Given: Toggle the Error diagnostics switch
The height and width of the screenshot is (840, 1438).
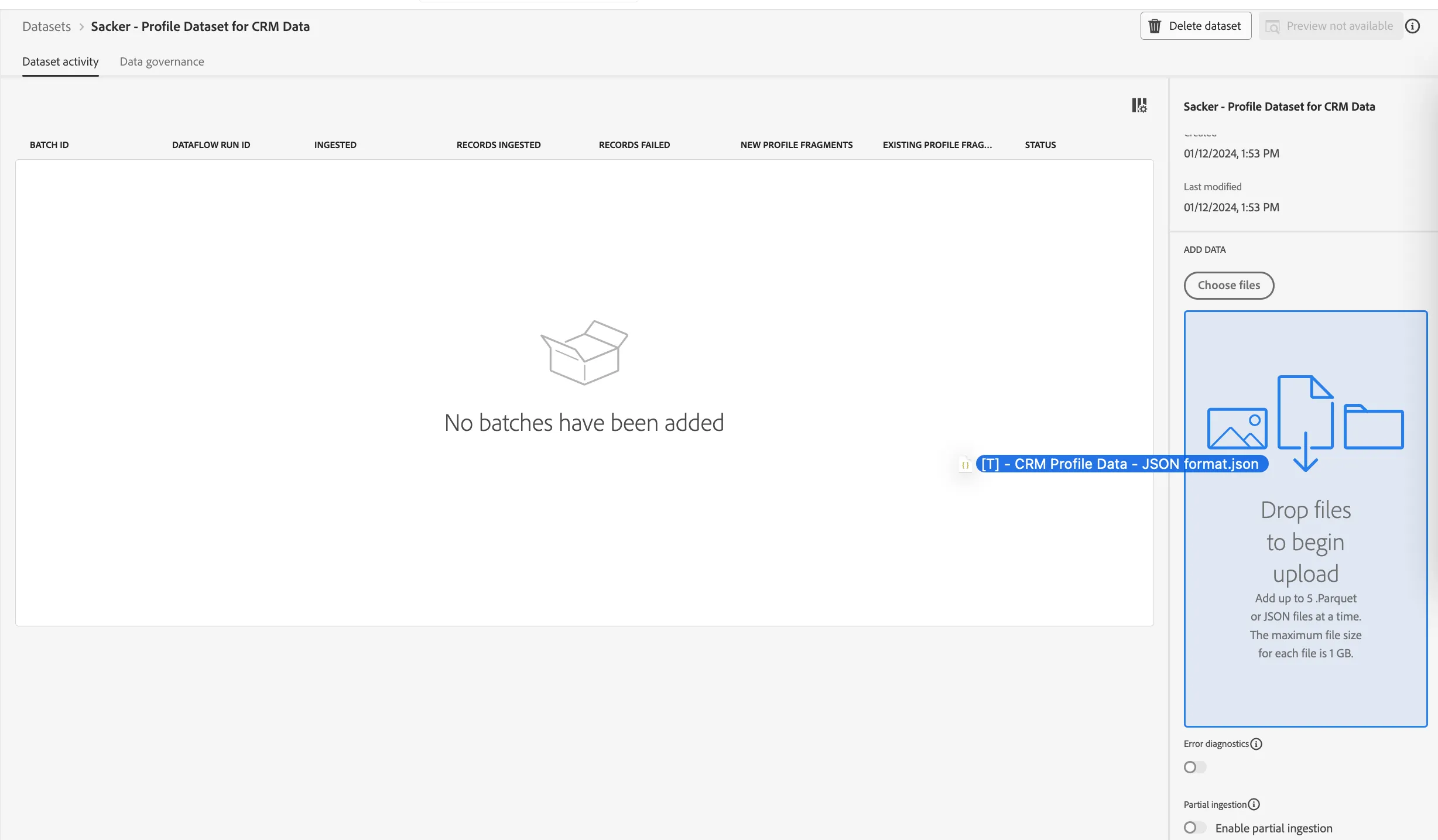Looking at the screenshot, I should (1195, 767).
